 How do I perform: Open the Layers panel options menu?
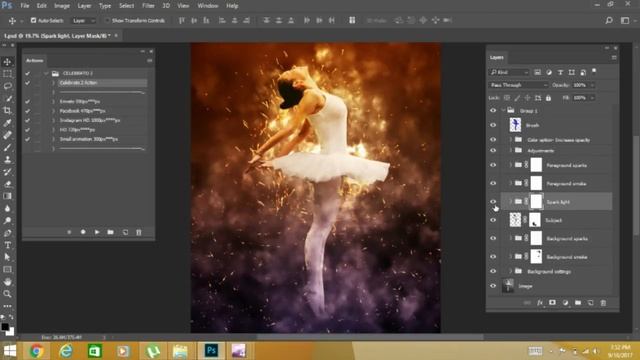click(x=614, y=58)
